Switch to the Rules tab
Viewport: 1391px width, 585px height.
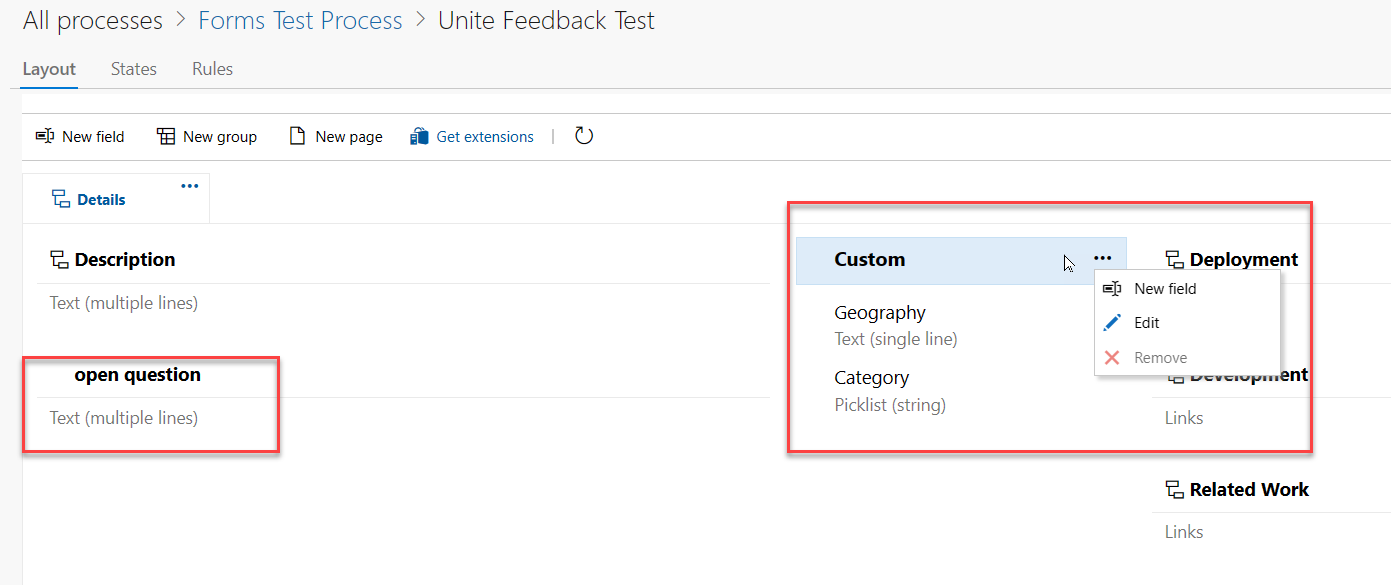tap(212, 69)
